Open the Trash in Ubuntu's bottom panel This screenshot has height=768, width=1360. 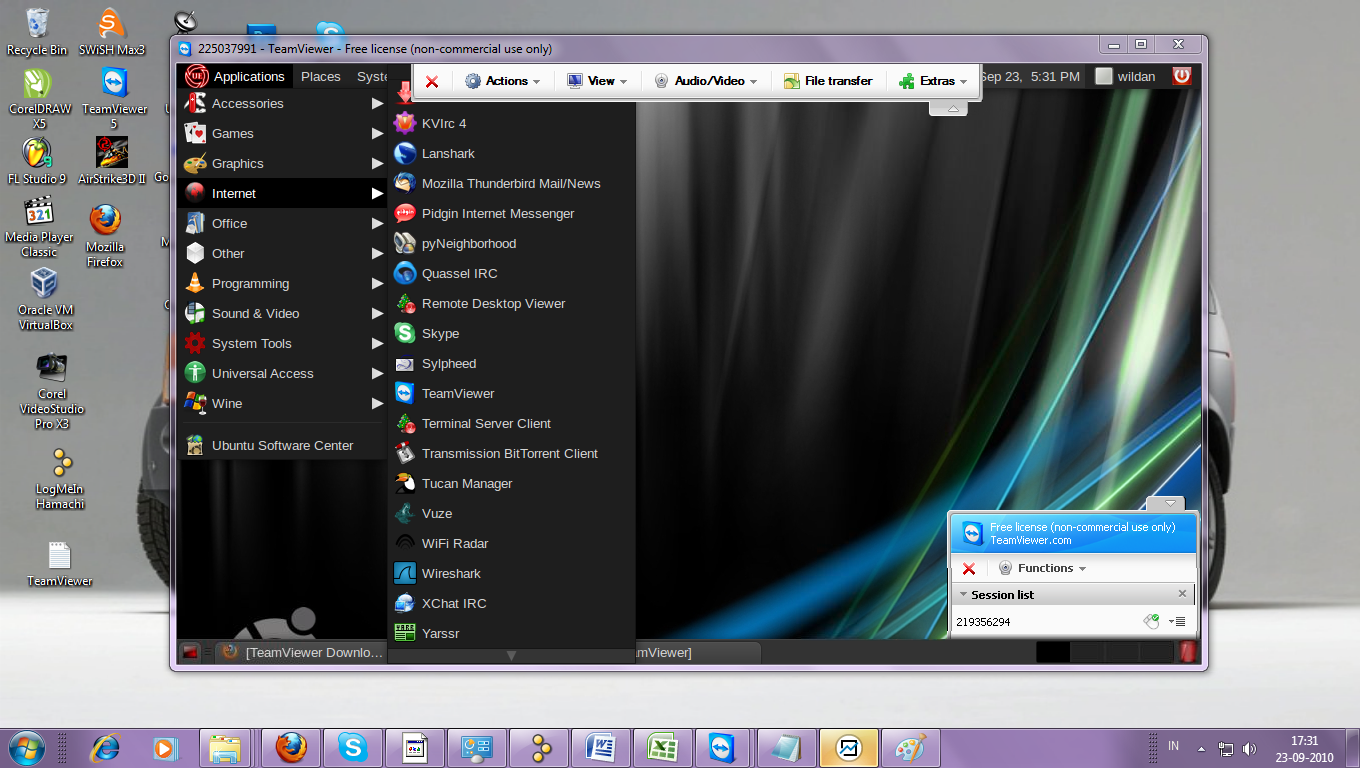click(1187, 652)
